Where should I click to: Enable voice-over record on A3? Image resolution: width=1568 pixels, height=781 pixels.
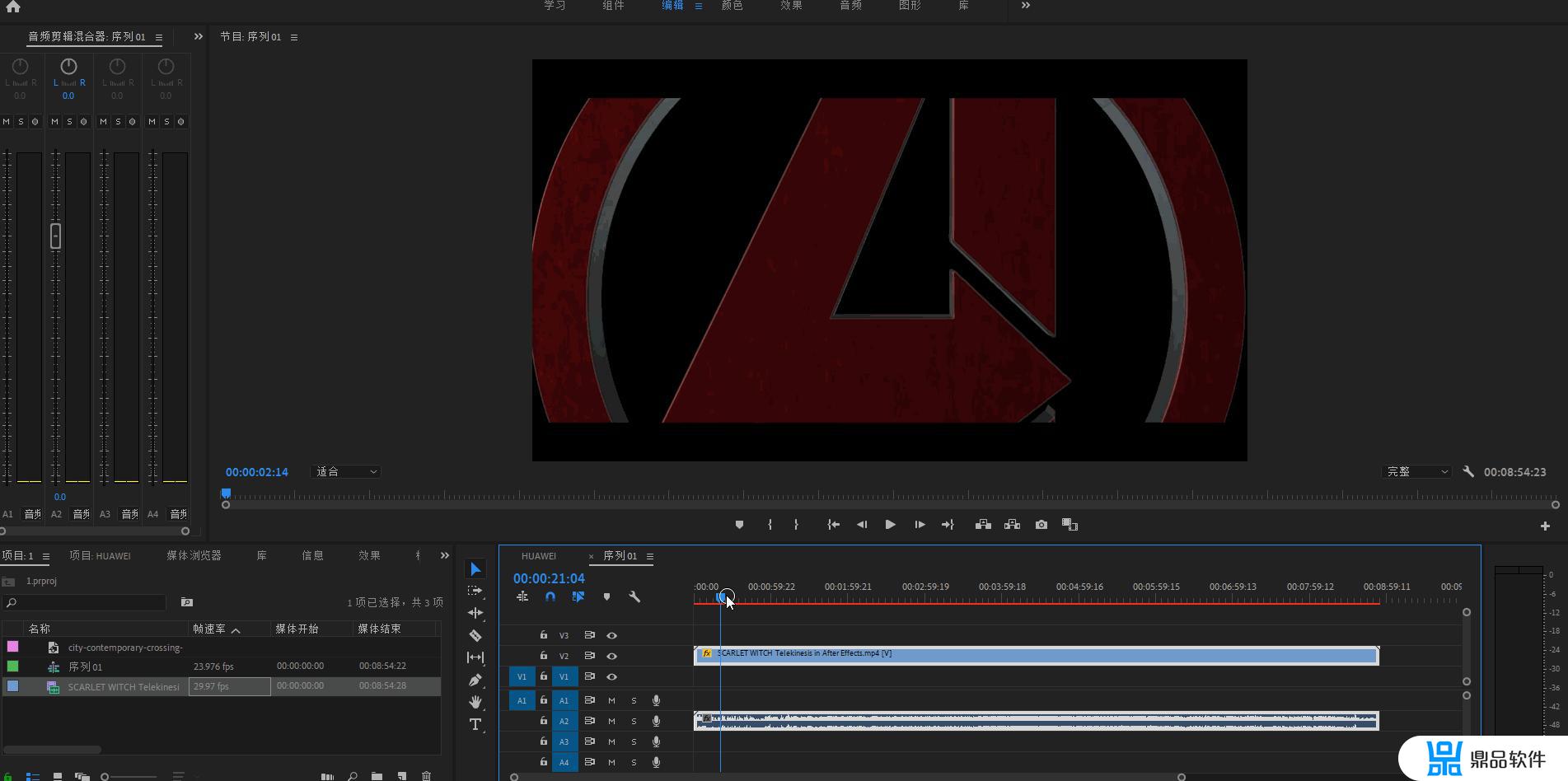pos(656,741)
